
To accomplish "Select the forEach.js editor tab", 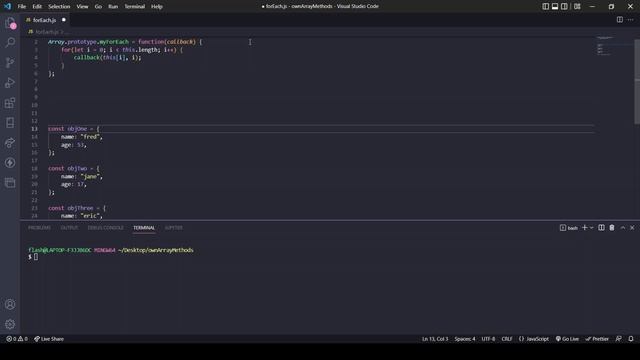I will click(44, 20).
